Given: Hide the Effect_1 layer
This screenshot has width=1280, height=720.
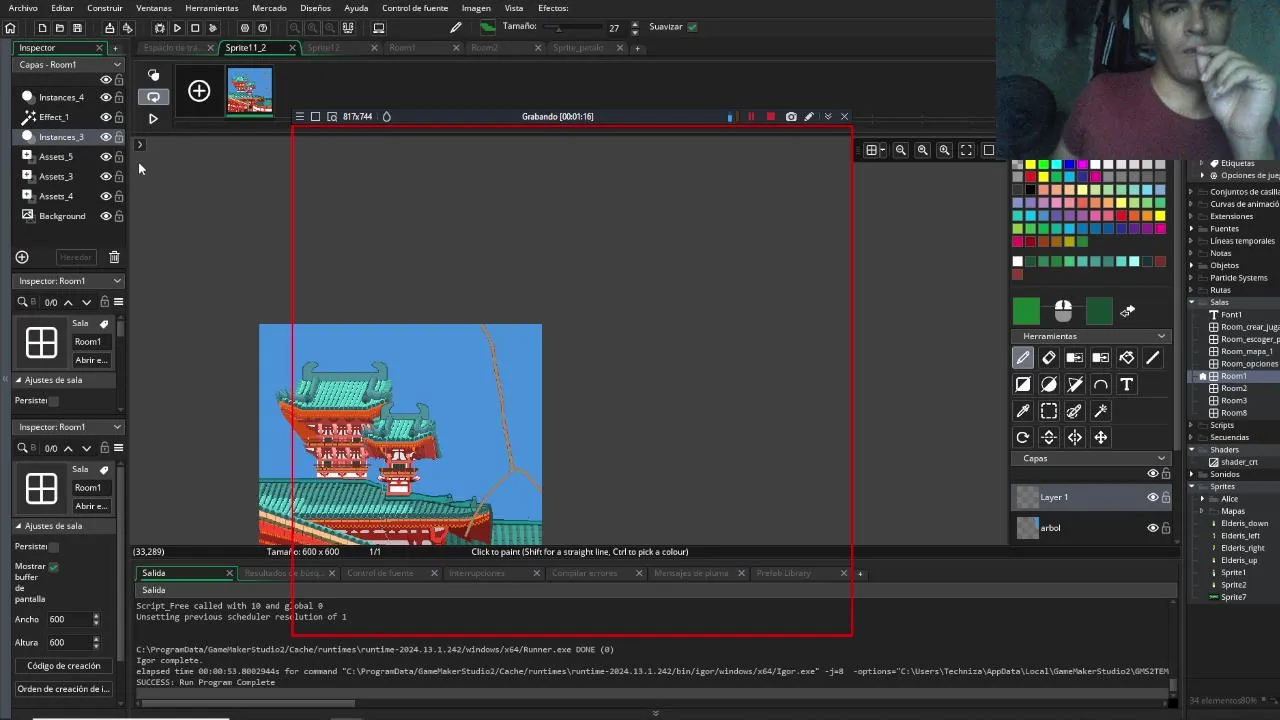Looking at the screenshot, I should (106, 117).
